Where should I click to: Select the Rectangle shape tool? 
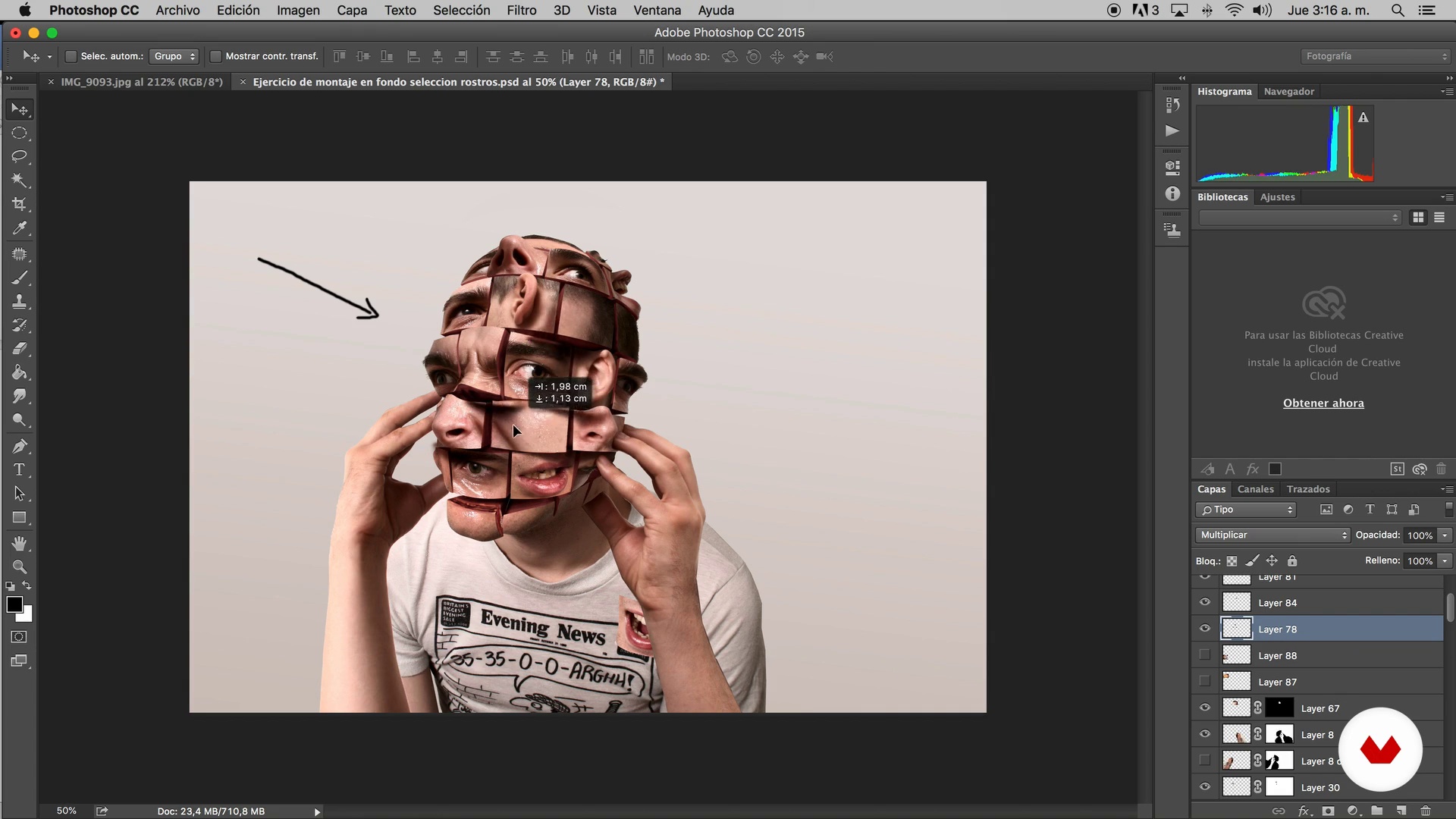pos(20,518)
